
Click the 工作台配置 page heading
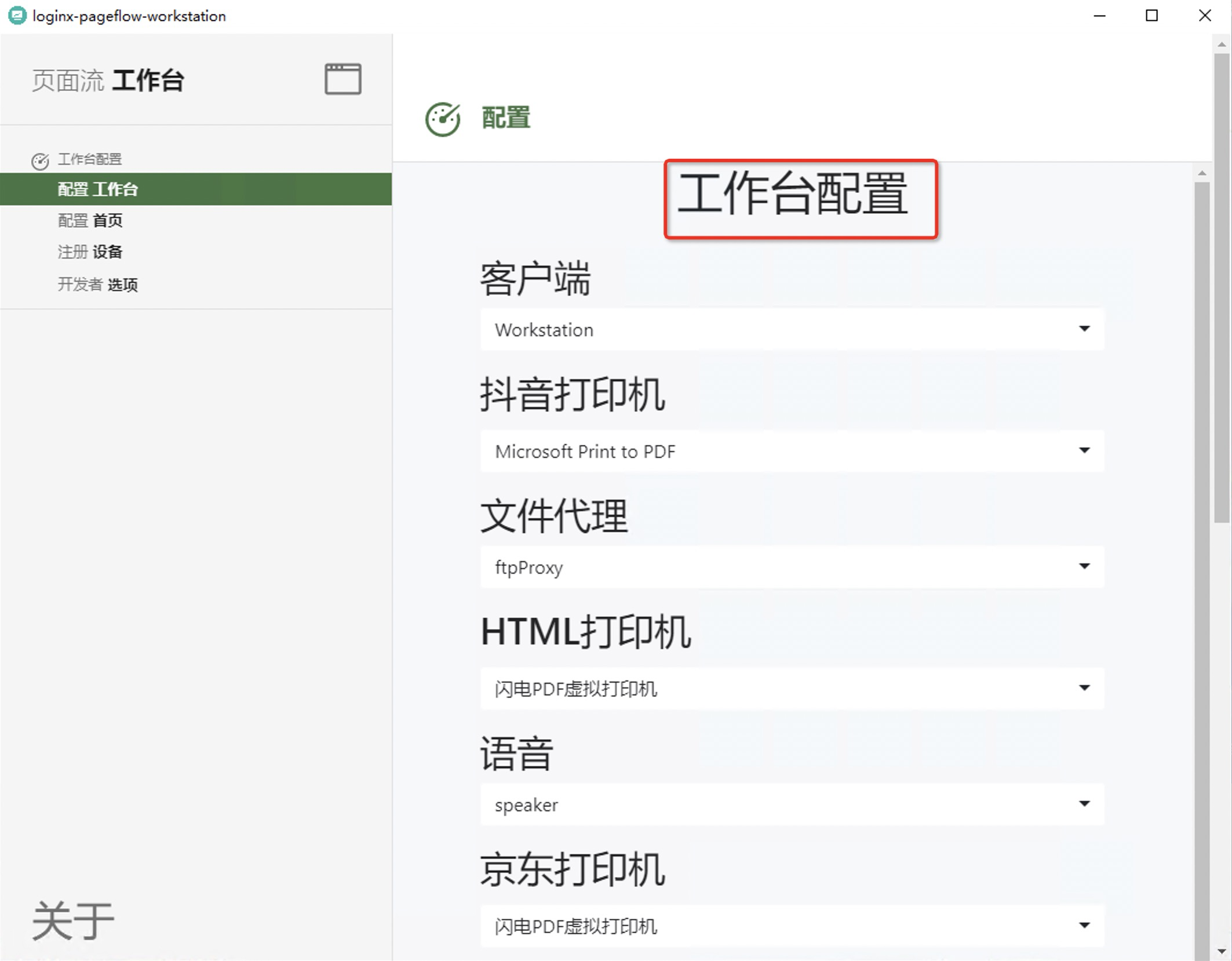[792, 195]
